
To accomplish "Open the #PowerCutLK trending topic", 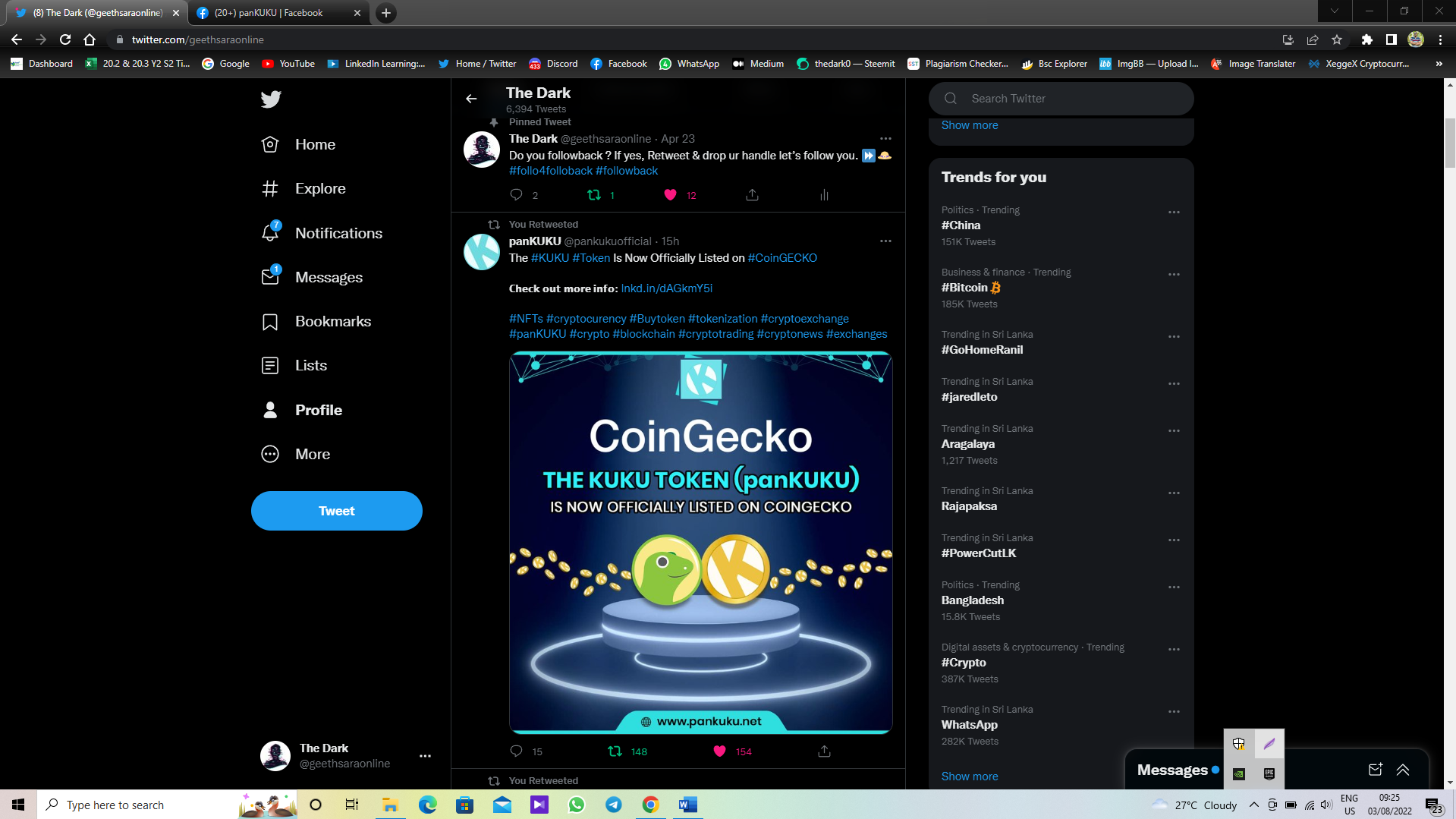I will click(x=979, y=553).
